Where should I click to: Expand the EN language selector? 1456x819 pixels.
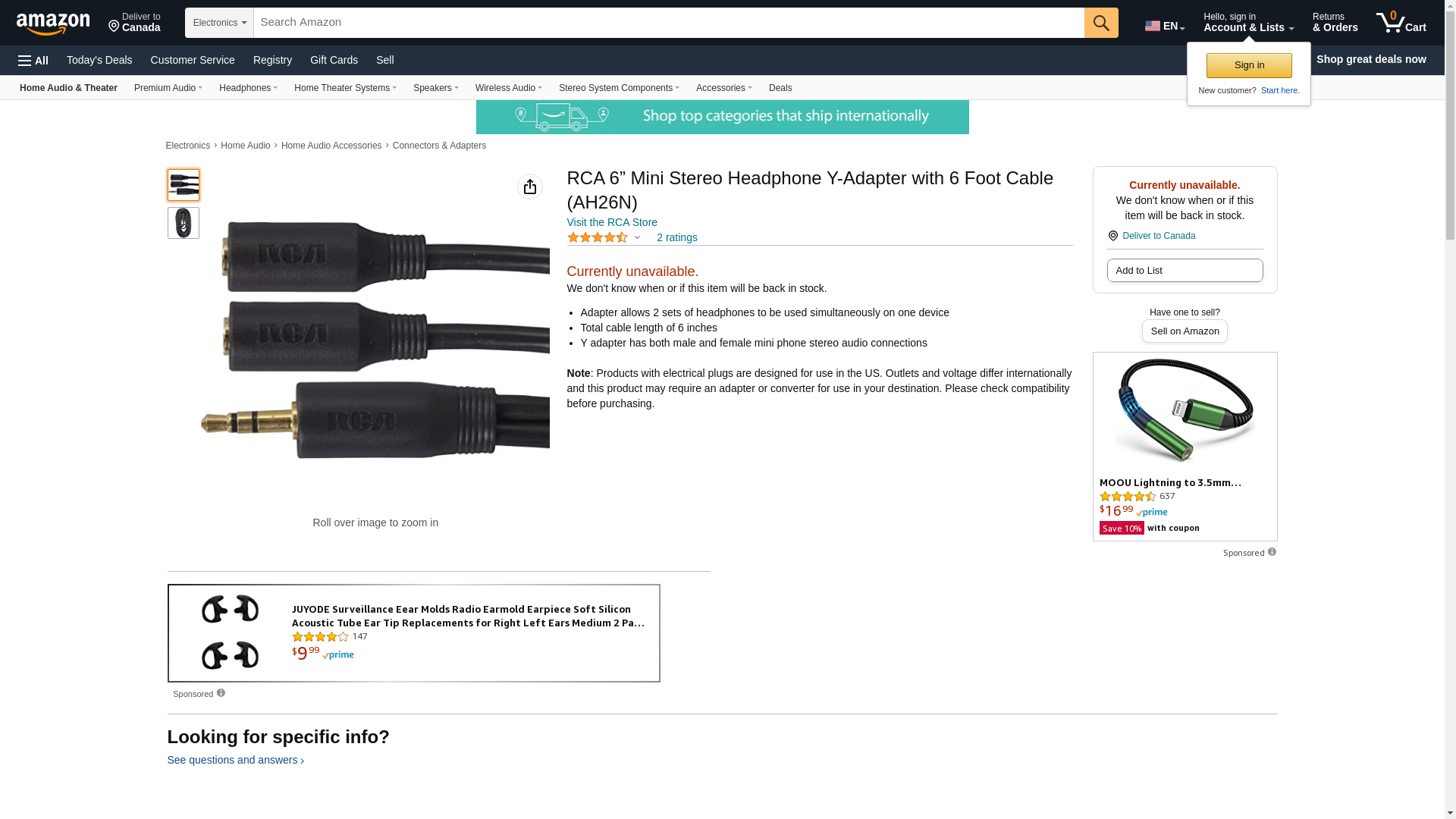point(1165,26)
